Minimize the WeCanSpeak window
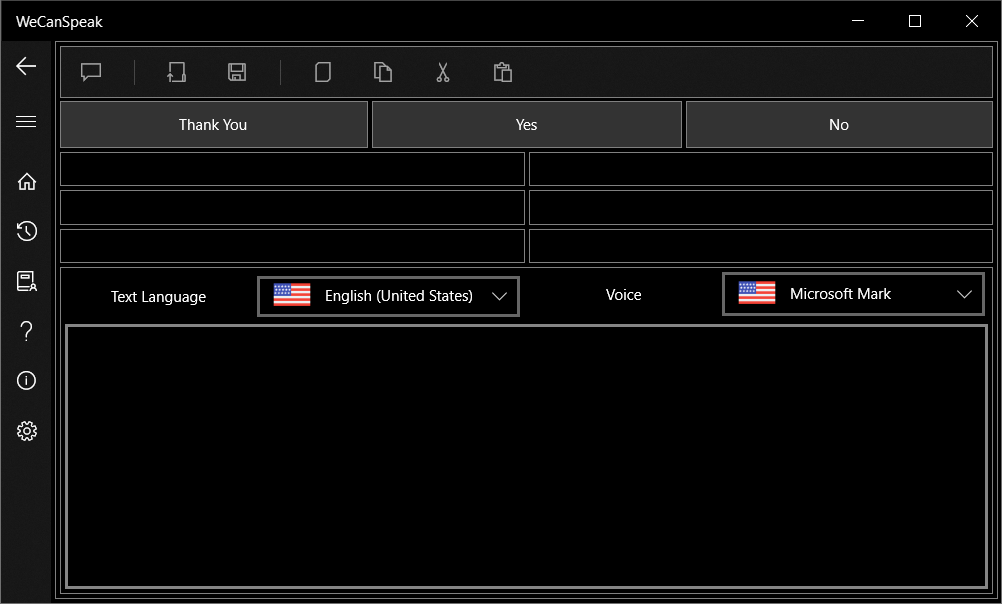Screen dimensions: 1002x604 (858, 21)
